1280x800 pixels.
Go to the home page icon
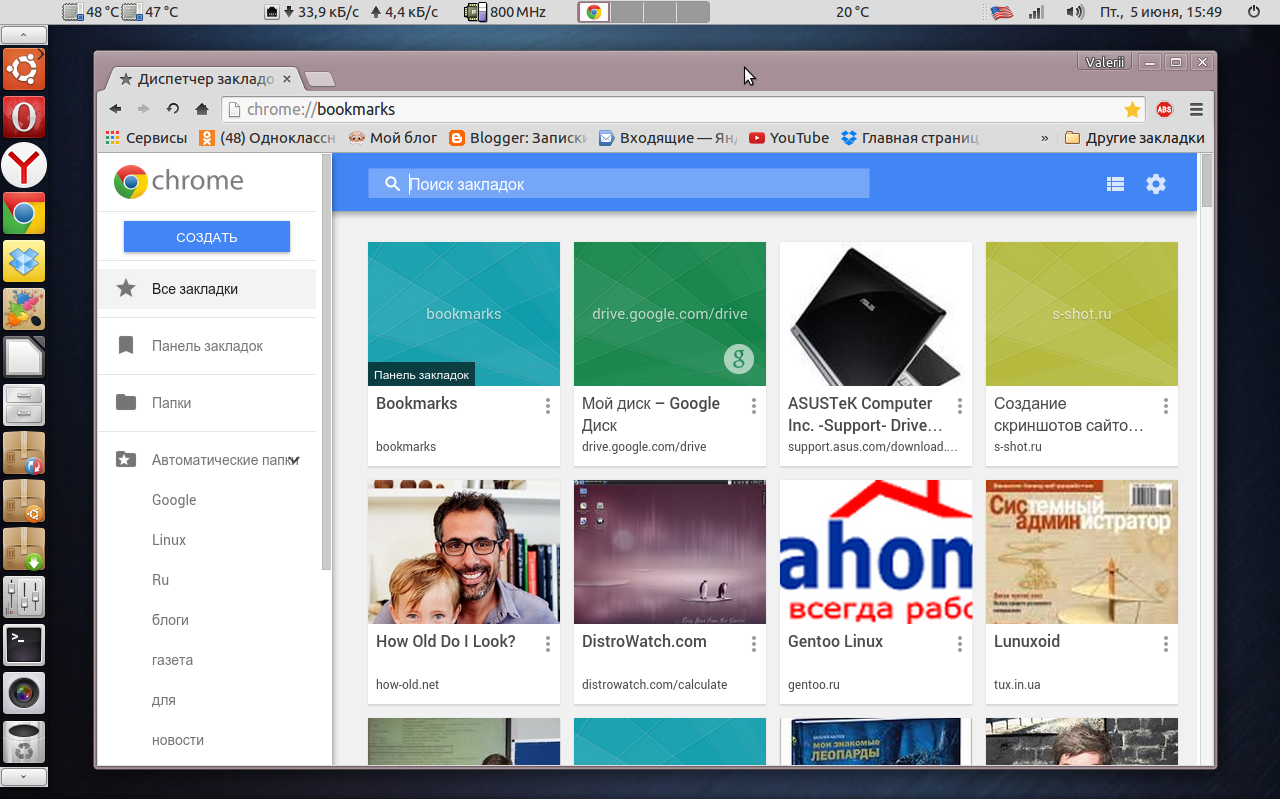tap(202, 109)
